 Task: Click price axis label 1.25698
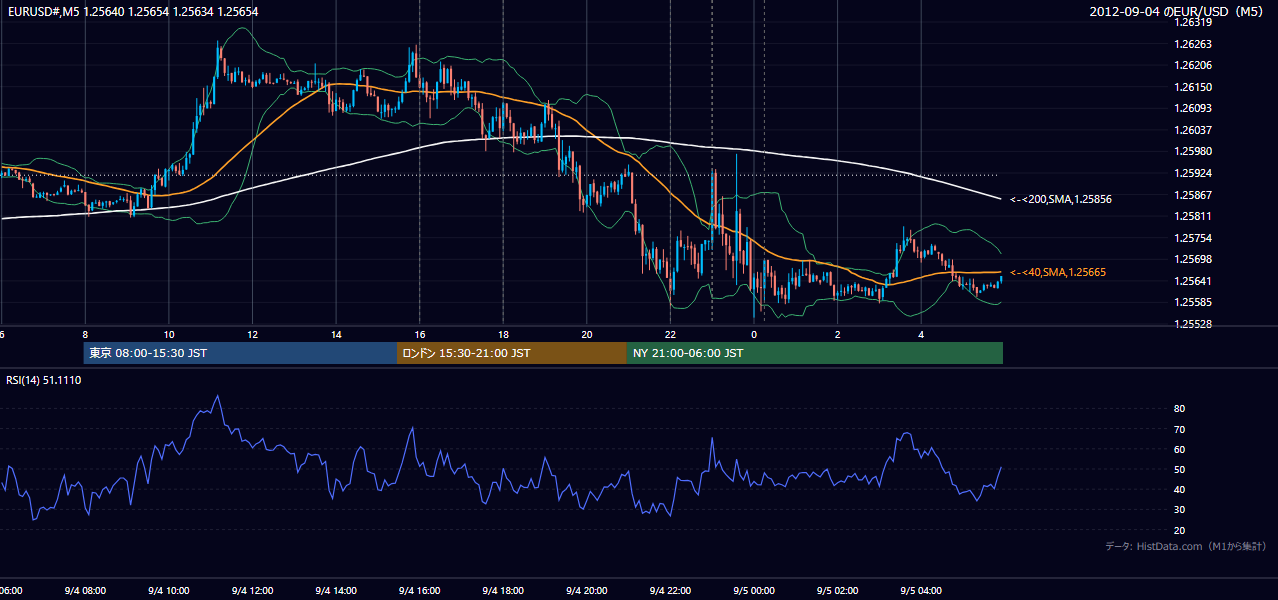[x=1194, y=259]
